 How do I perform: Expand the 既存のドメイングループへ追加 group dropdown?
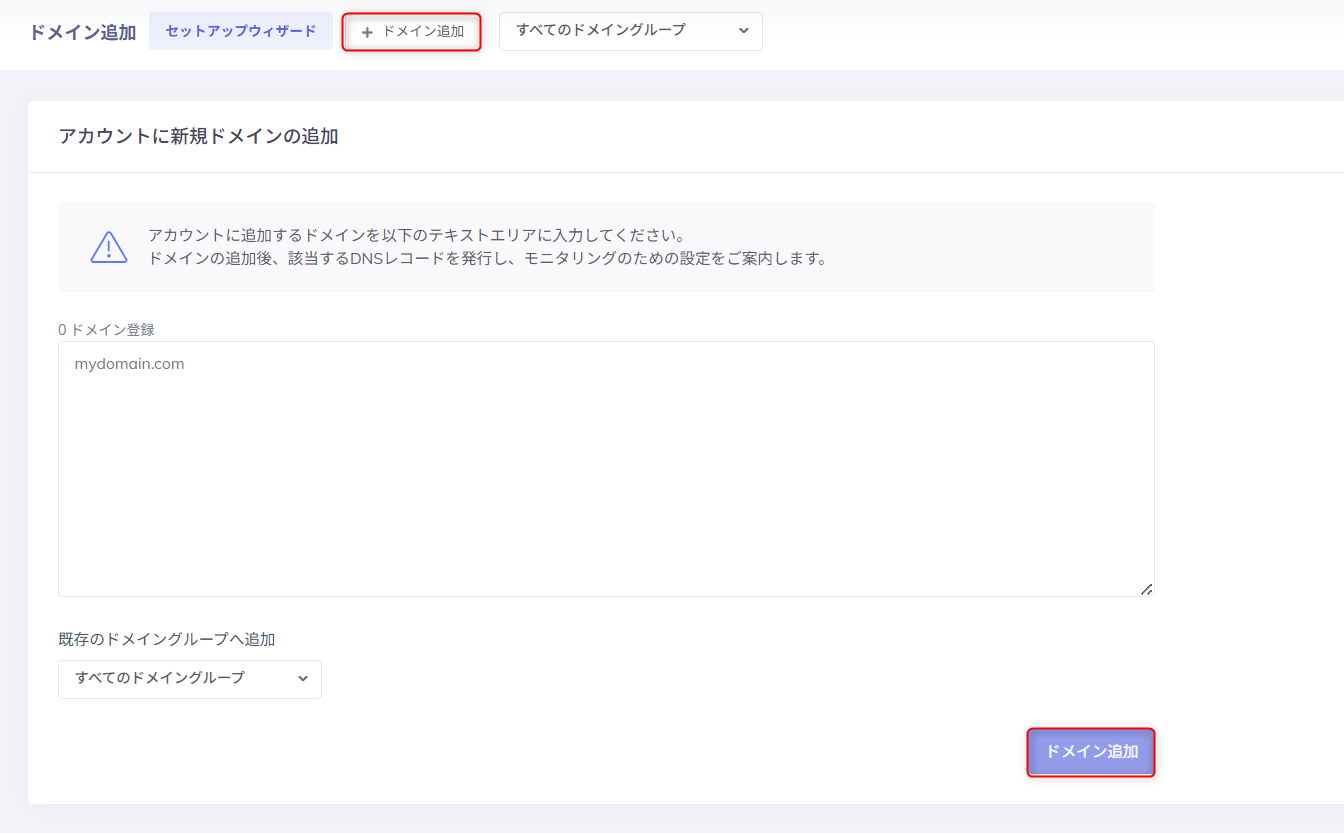pyautogui.click(x=190, y=679)
